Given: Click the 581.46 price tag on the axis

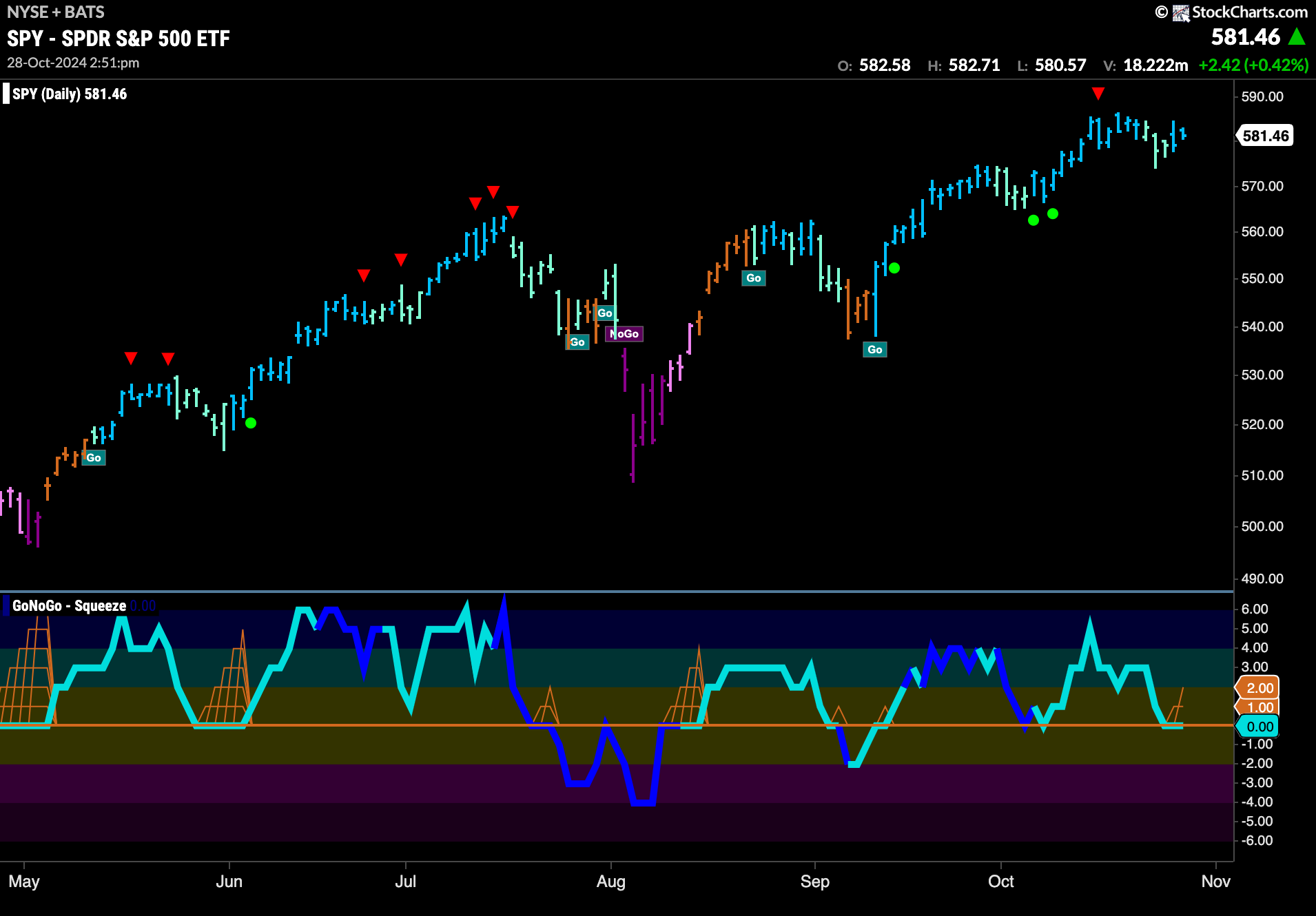Looking at the screenshot, I should [1265, 136].
